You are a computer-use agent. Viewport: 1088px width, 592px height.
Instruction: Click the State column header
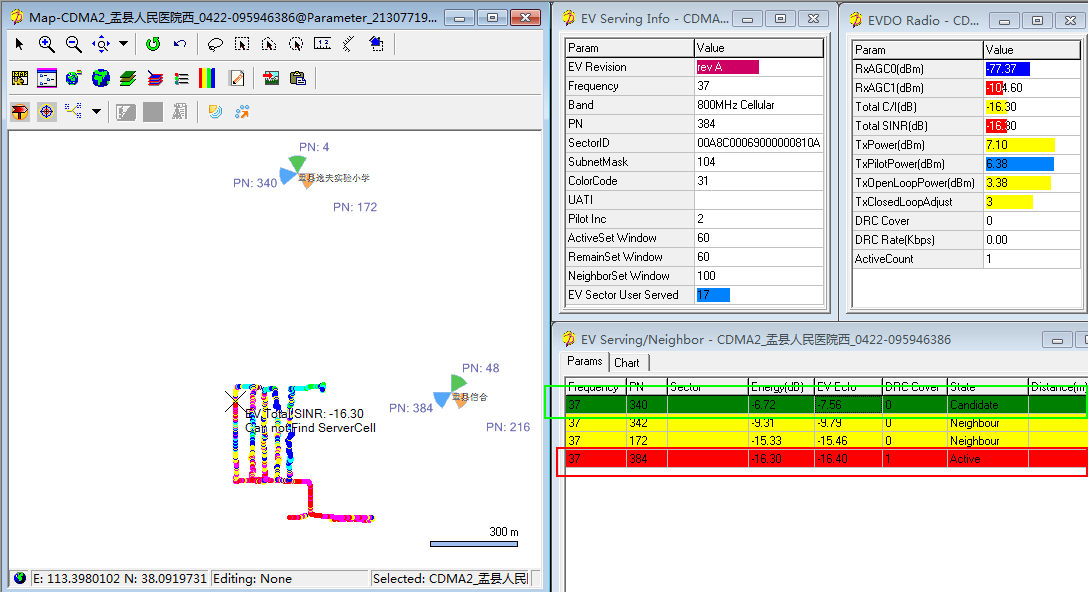987,387
